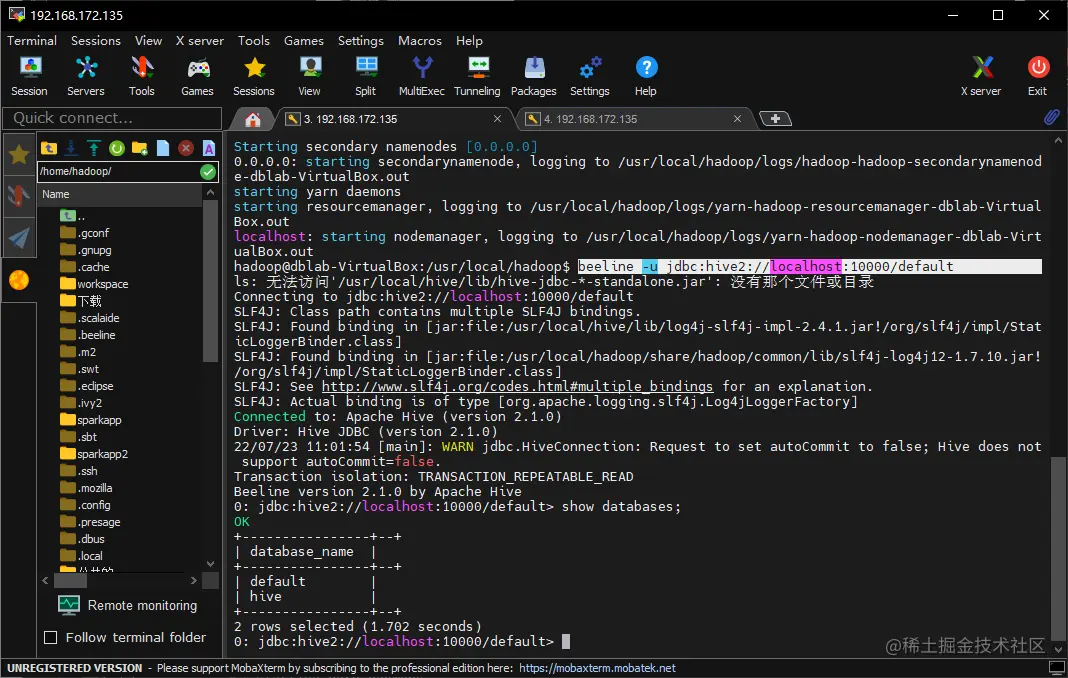Select the .scalaide folder

click(x=90, y=318)
